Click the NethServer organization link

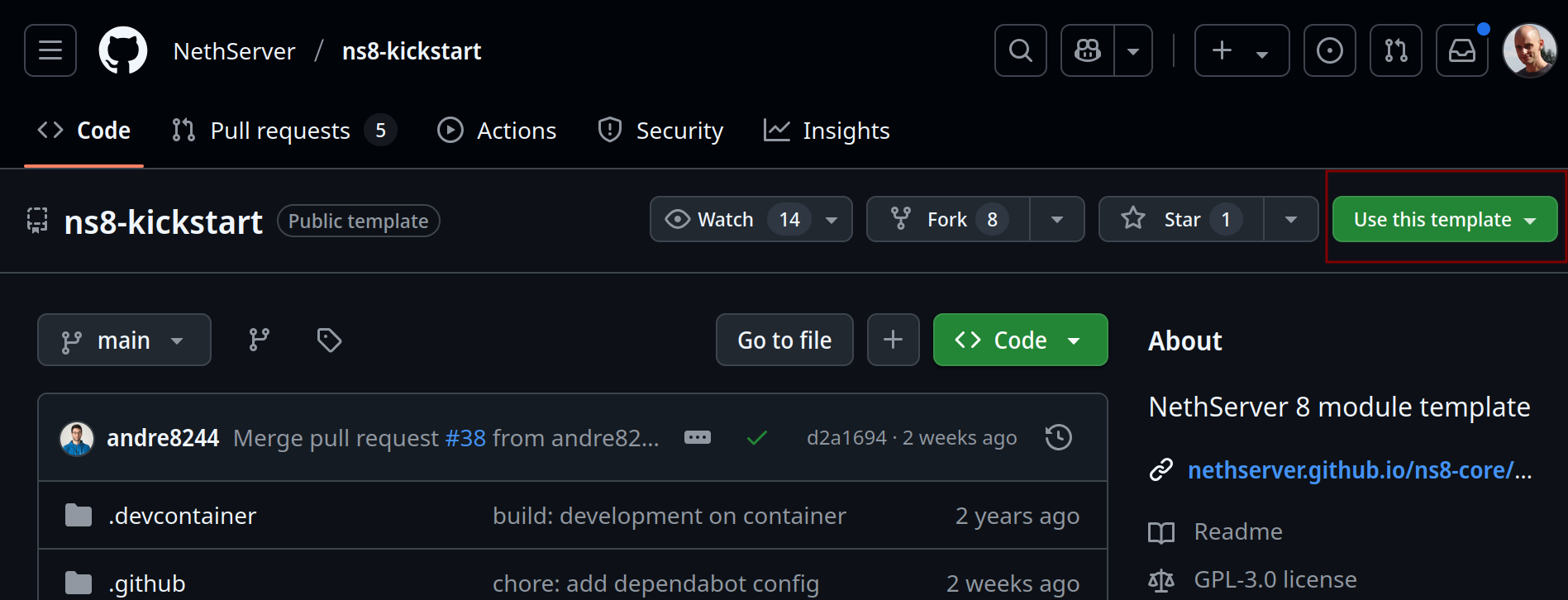(x=234, y=51)
